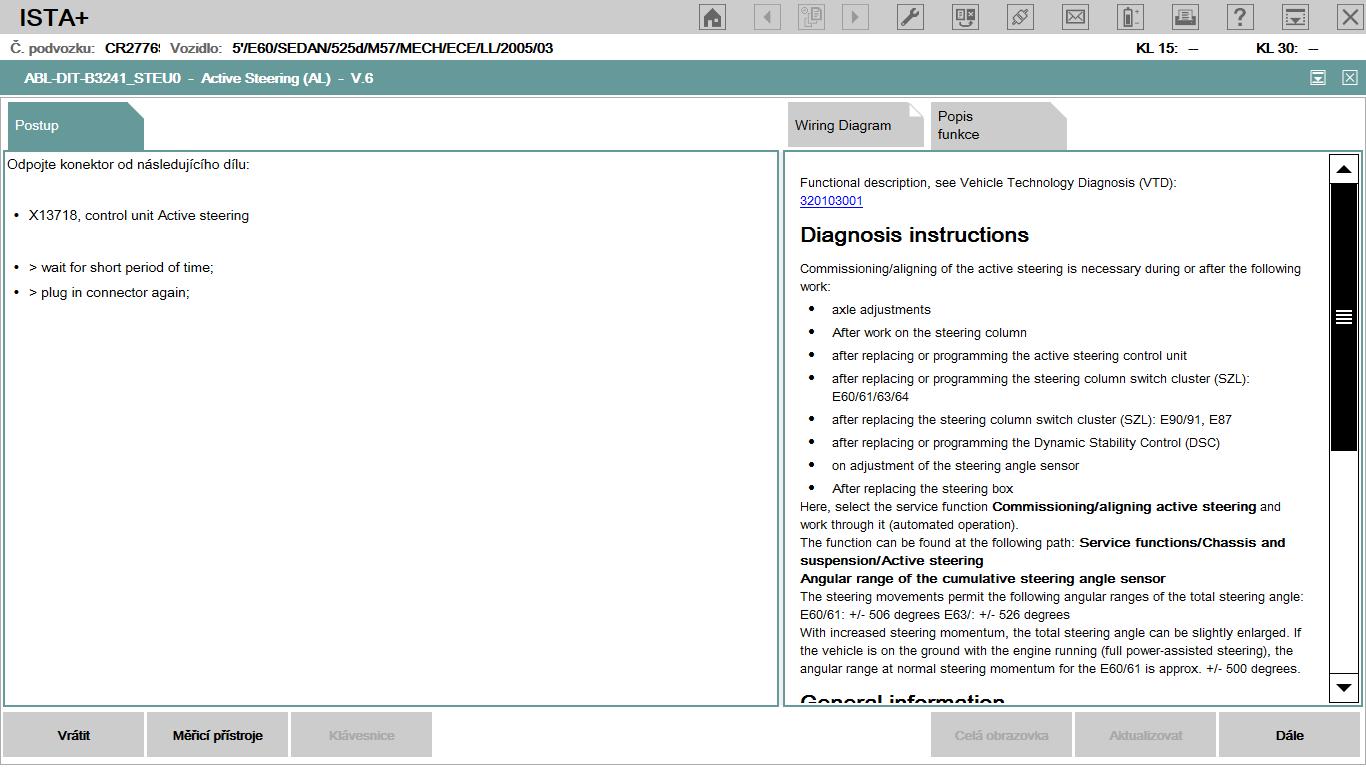Open Měřicí přístroje measuring devices
The height and width of the screenshot is (768, 1366).
coord(217,735)
